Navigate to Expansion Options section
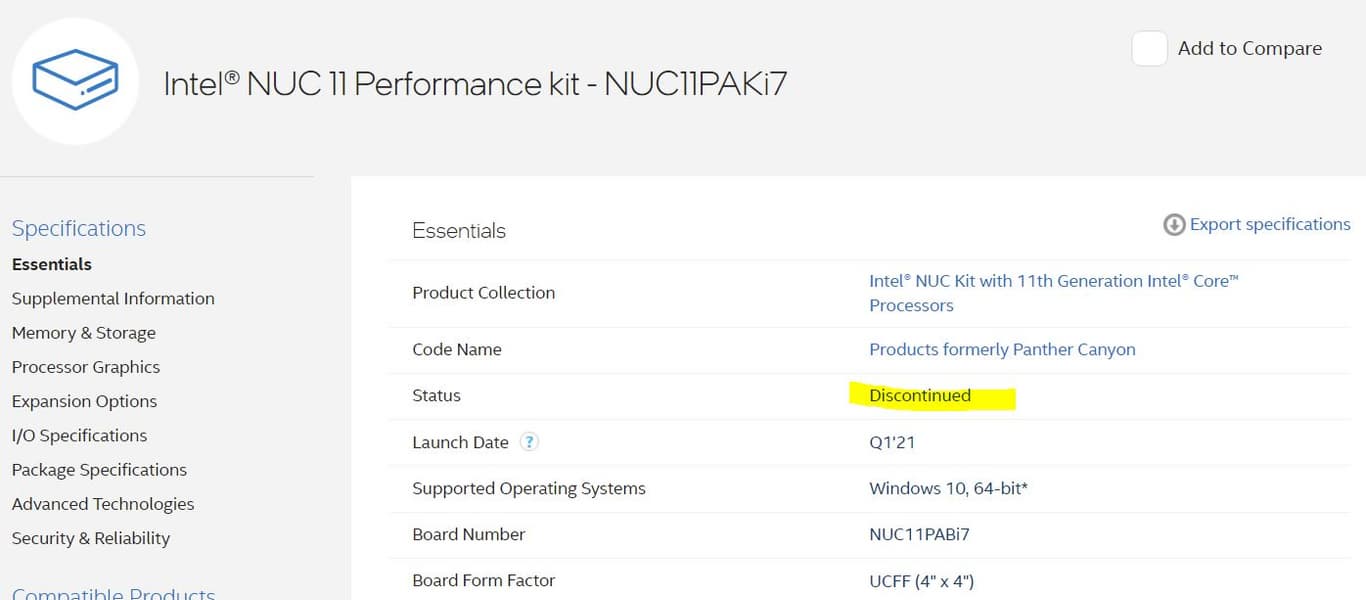 tap(84, 401)
